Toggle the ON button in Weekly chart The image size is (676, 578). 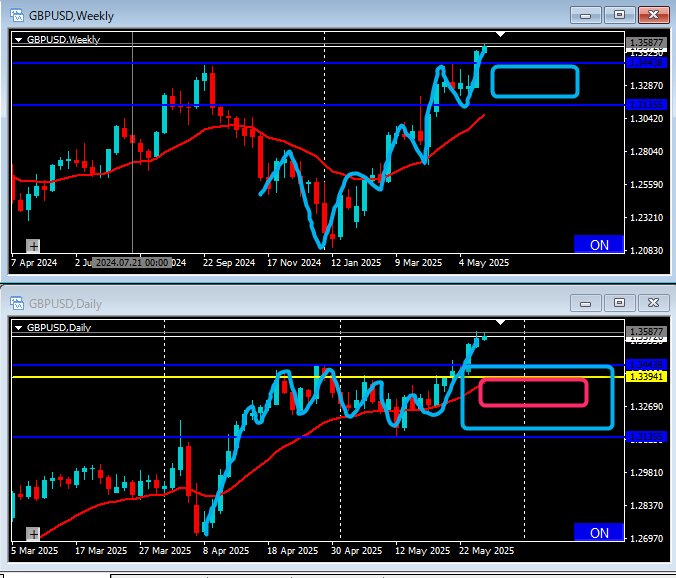(x=599, y=244)
